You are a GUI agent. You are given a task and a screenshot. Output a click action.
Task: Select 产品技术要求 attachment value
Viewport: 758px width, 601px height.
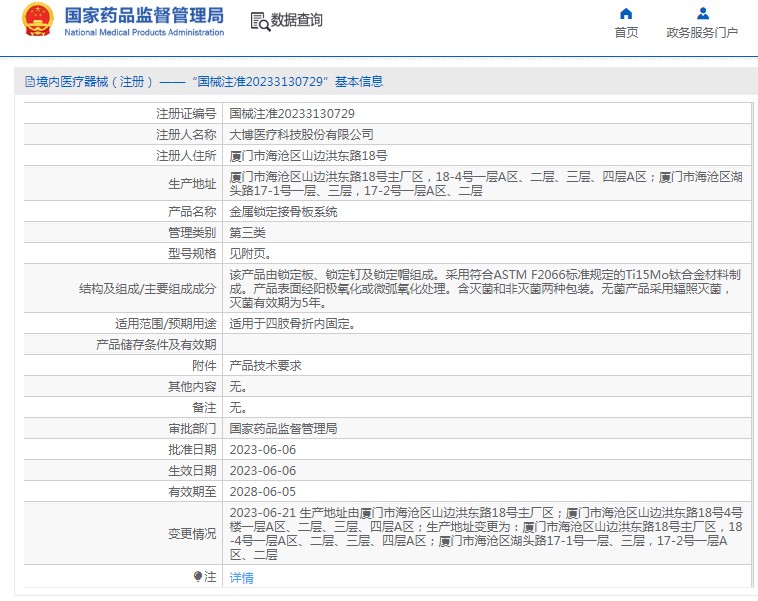click(265, 366)
